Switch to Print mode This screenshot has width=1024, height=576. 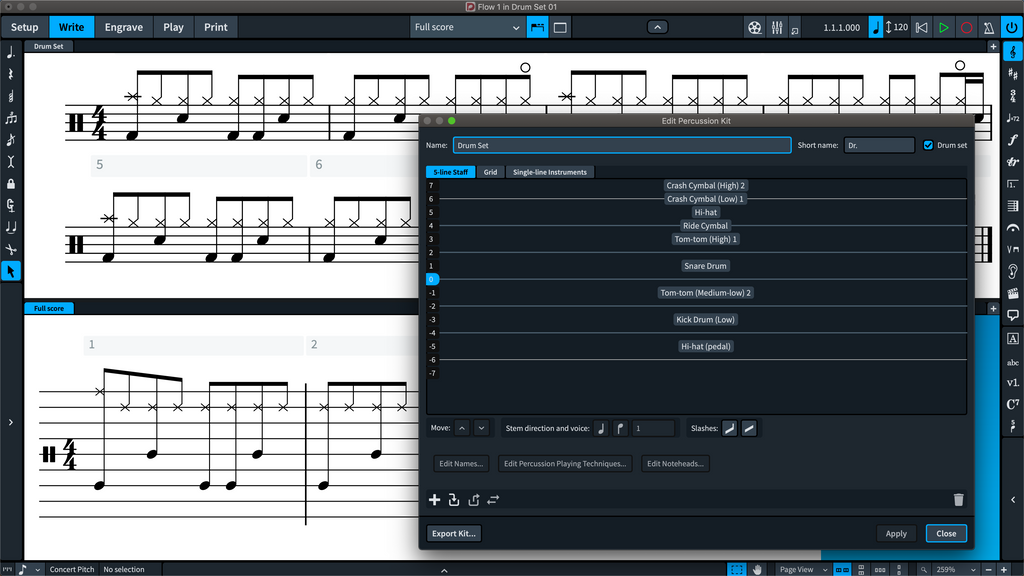(x=216, y=27)
